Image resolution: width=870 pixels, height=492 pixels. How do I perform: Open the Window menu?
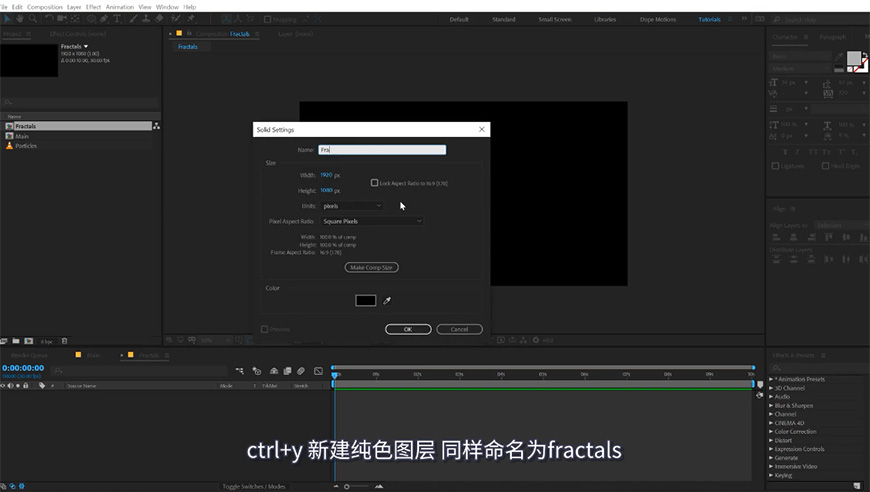167,7
